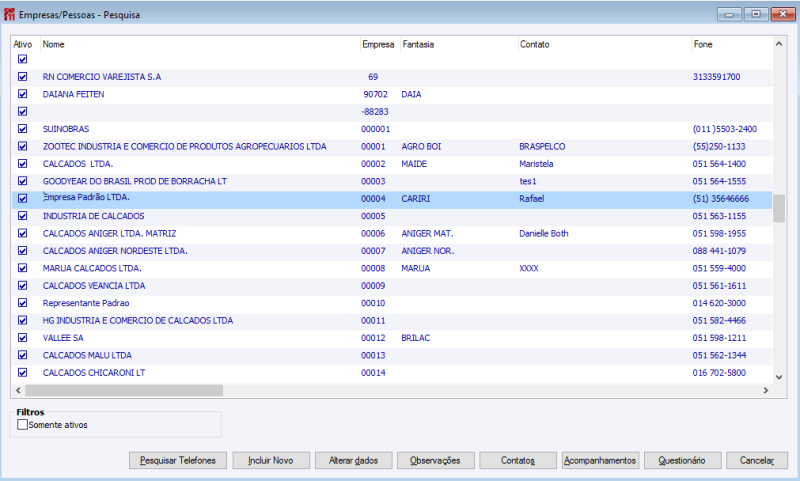Click phone number 3133591700
The height and width of the screenshot is (481, 800).
(x=716, y=77)
